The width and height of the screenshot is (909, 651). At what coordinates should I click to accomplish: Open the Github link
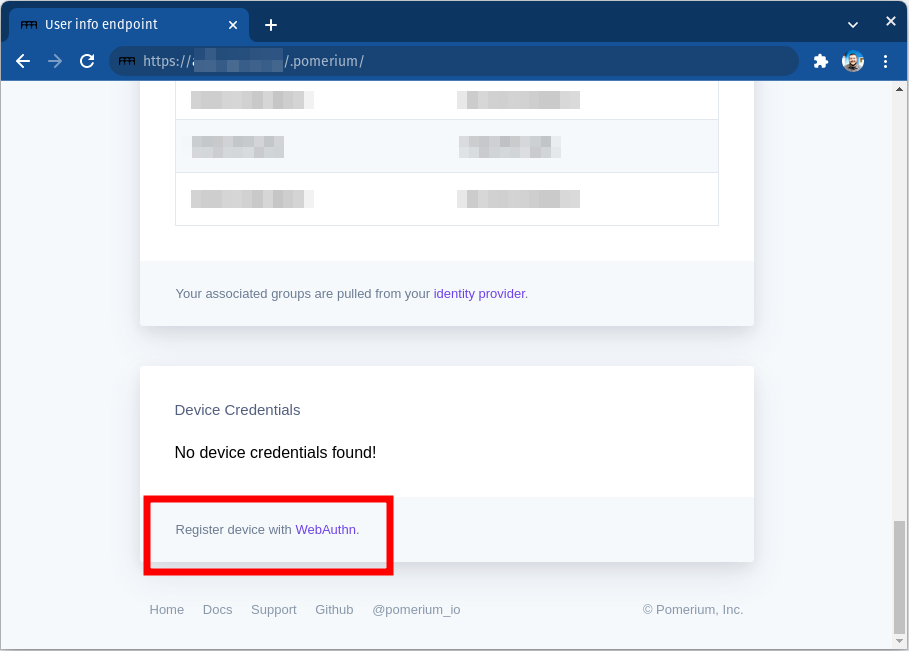point(334,609)
